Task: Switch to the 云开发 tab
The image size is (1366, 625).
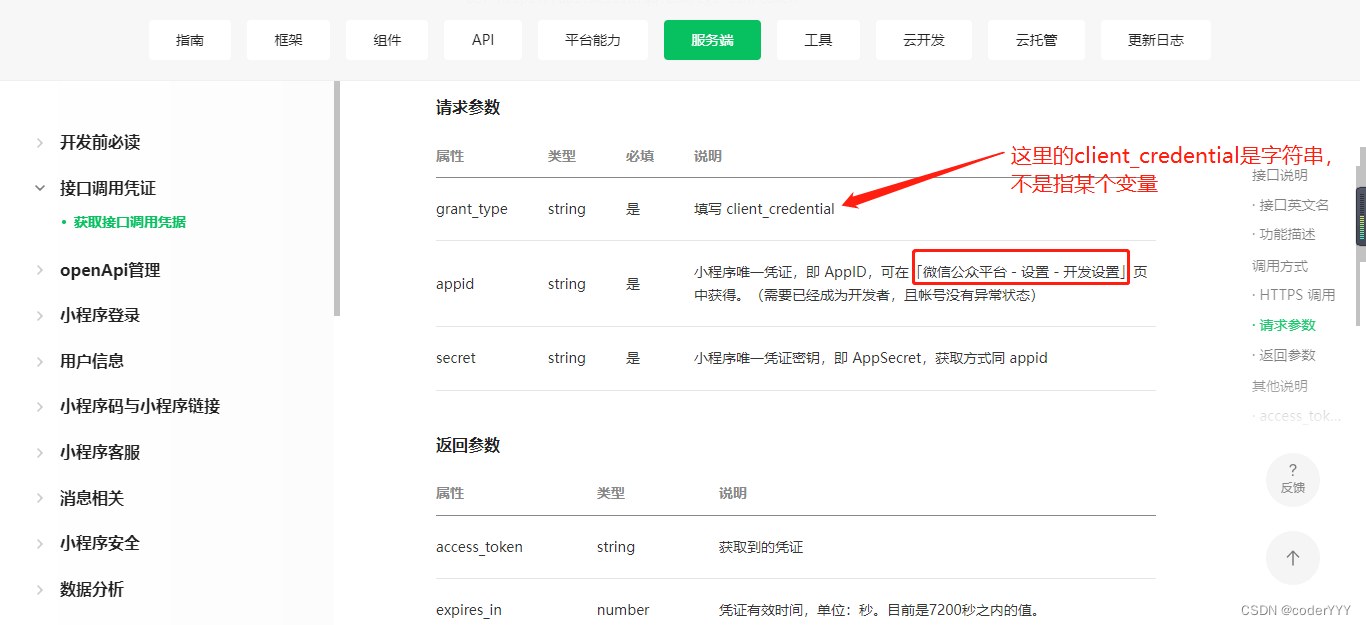Action: pyautogui.click(x=924, y=40)
